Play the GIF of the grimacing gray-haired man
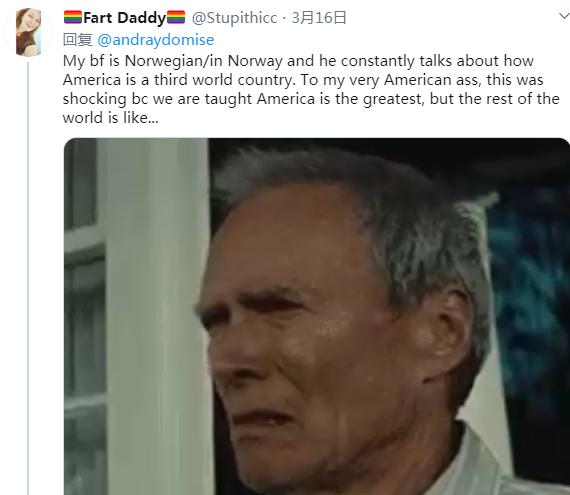This screenshot has height=495, width=570. click(317, 316)
